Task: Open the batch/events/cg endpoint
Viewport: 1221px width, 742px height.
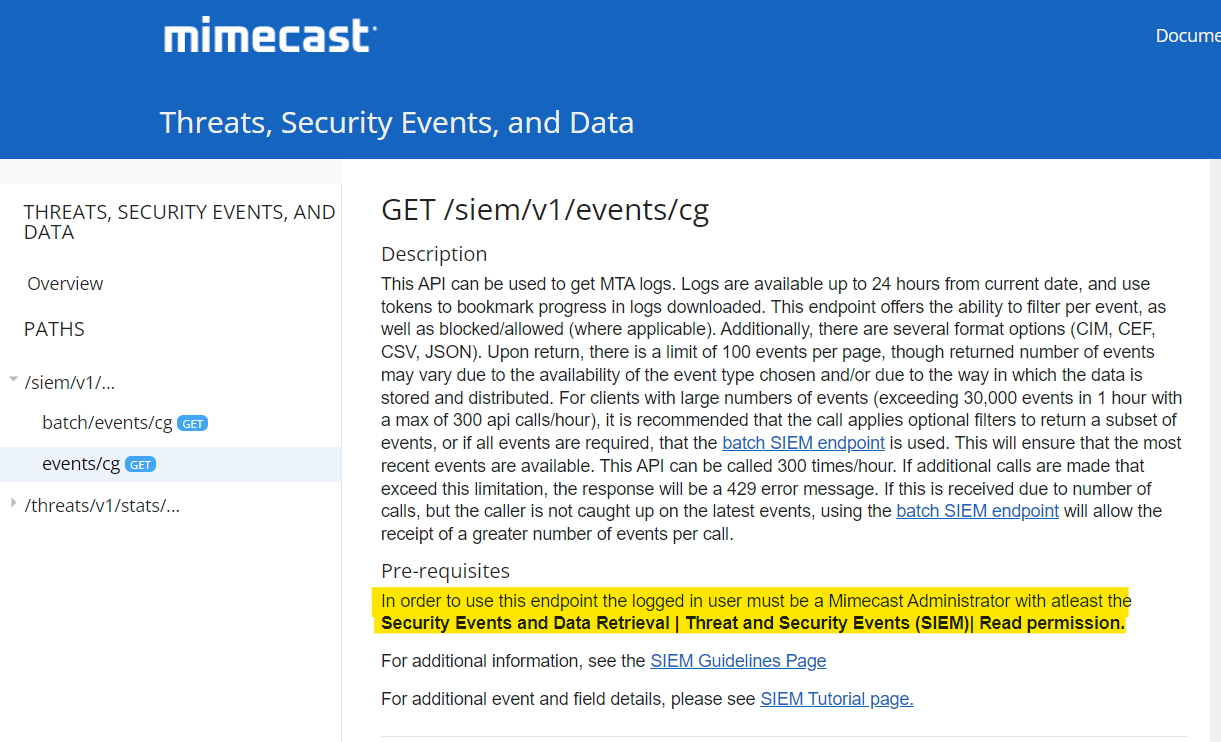Action: coord(107,423)
